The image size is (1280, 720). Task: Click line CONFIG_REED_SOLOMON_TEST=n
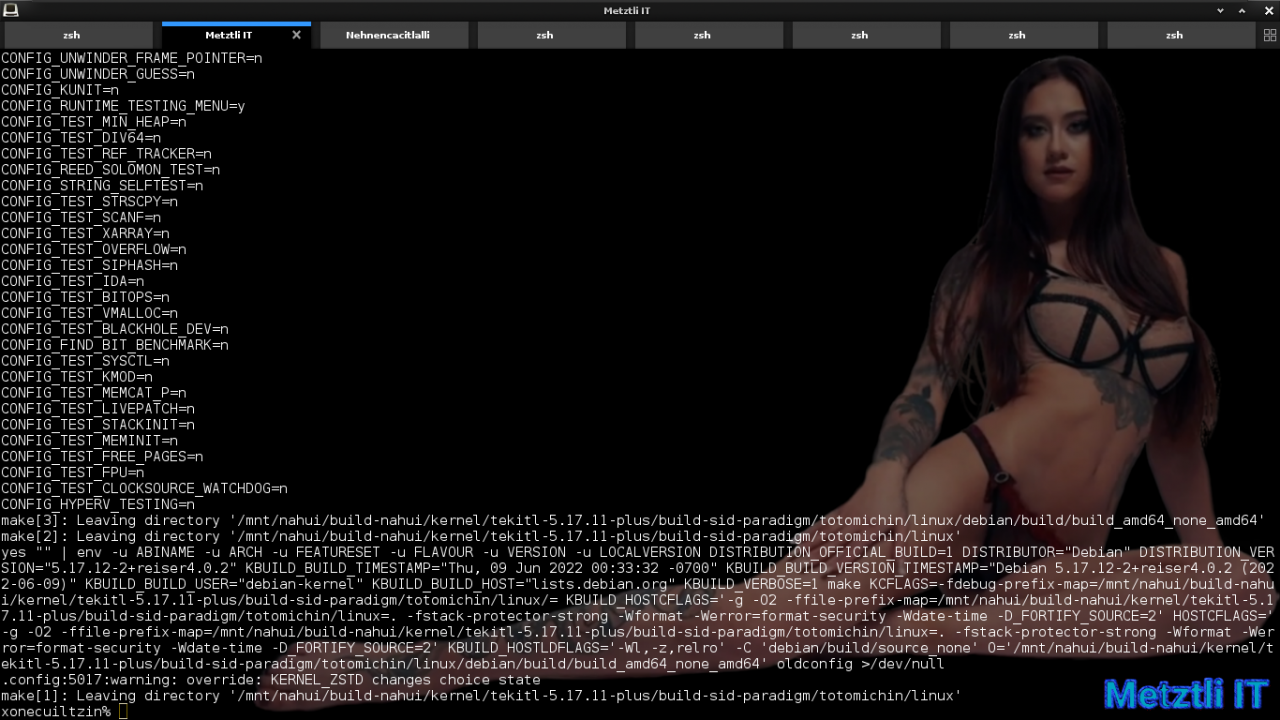110,170
